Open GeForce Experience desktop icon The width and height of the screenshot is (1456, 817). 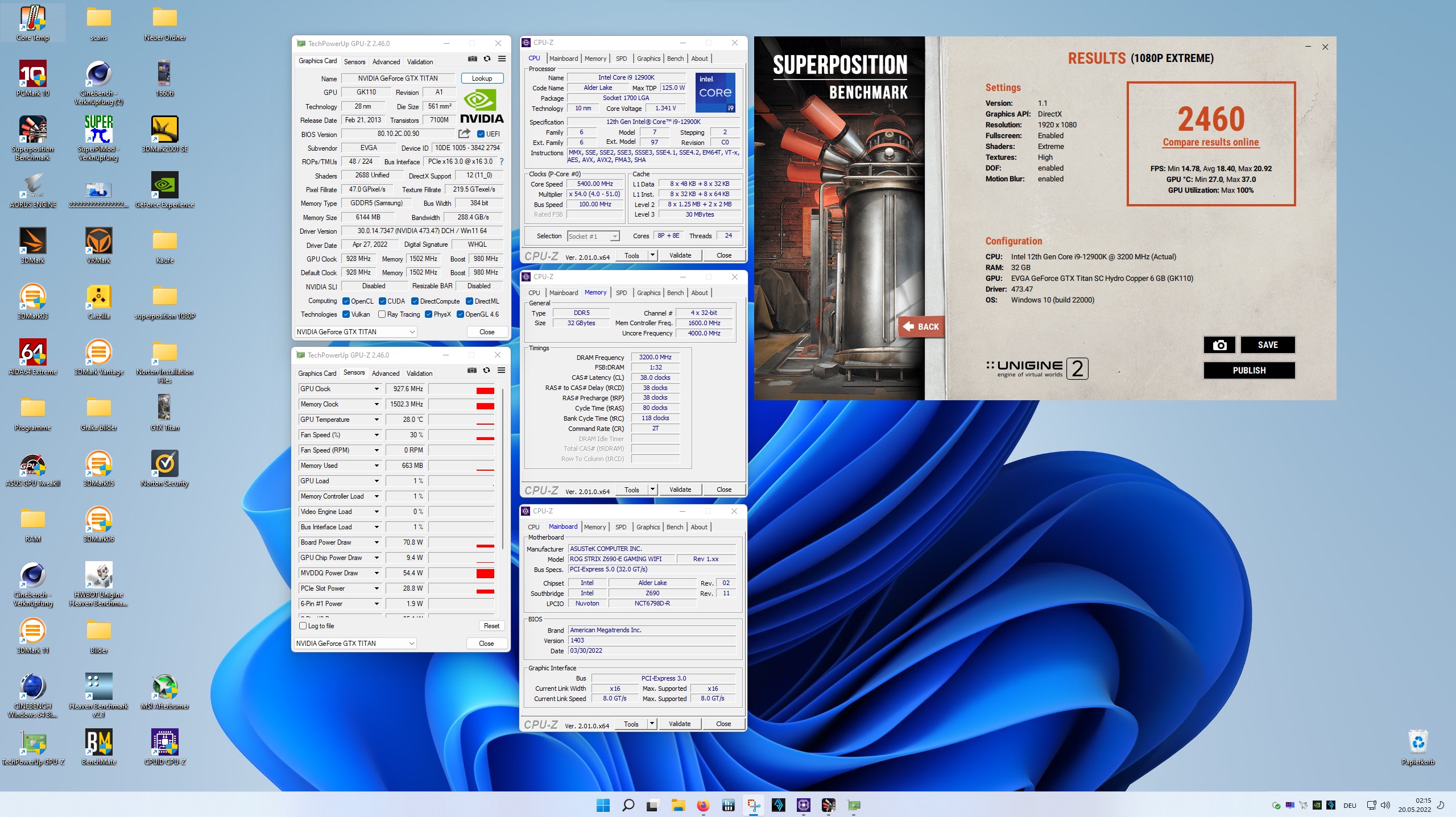point(165,190)
